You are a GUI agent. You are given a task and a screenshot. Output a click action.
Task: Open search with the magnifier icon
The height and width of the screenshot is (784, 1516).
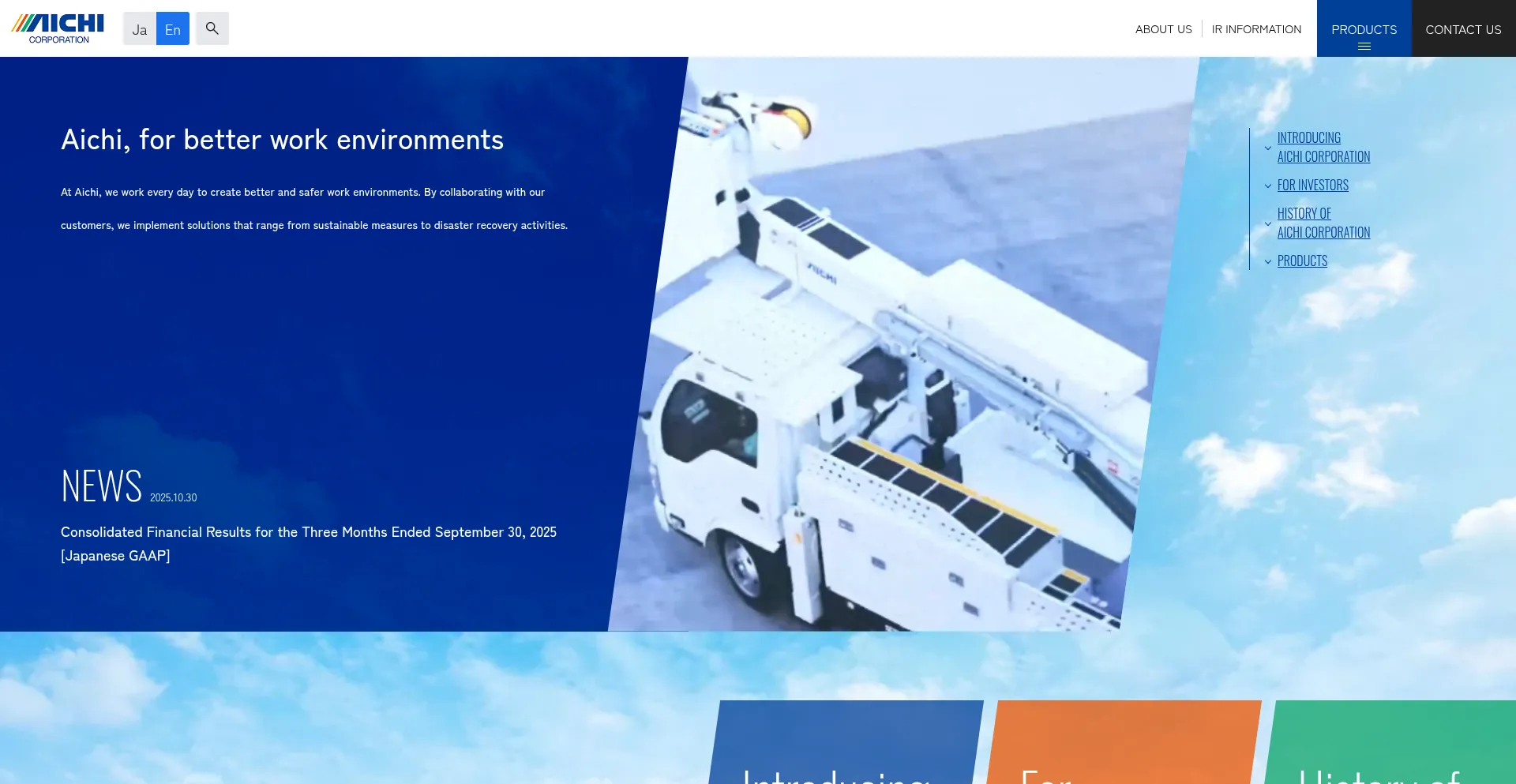click(x=212, y=28)
